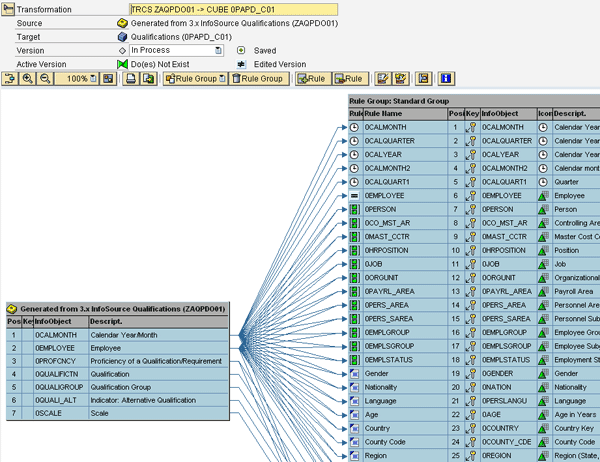Click the blue information icon in toolbar

446,79
